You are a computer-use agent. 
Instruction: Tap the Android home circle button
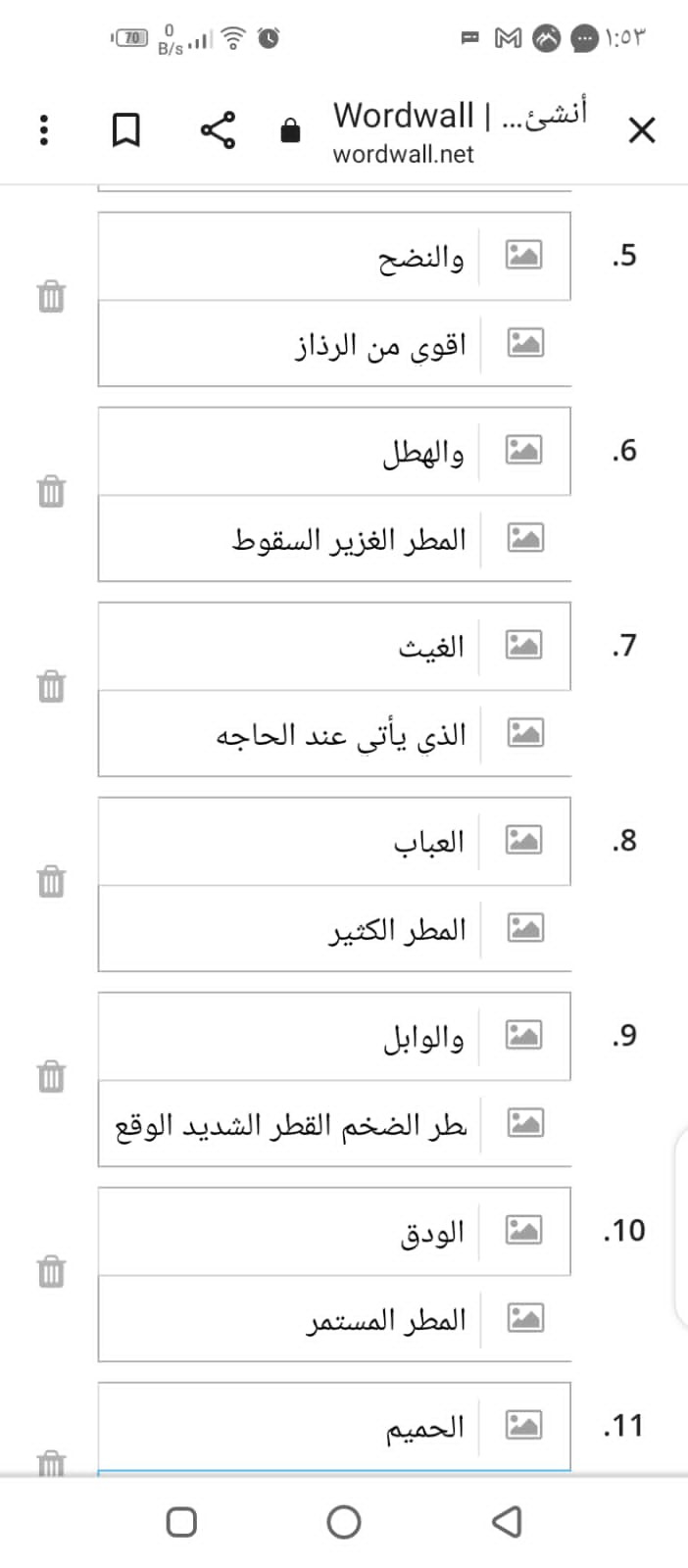[344, 1522]
